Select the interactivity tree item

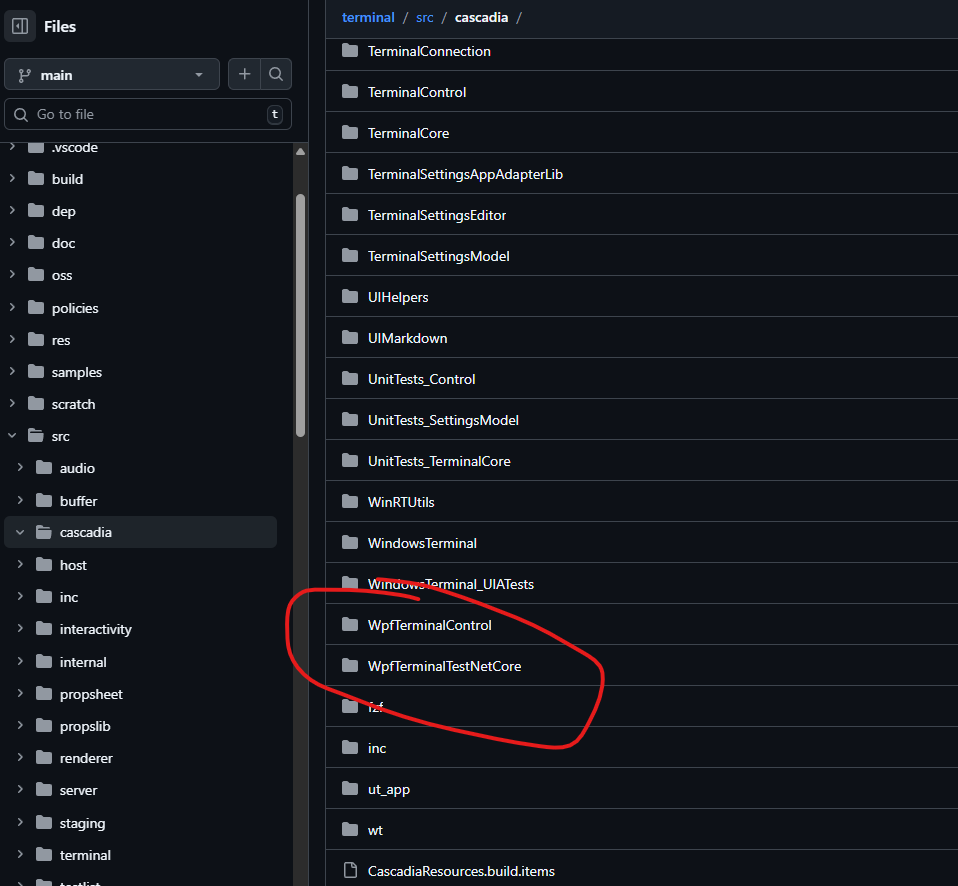95,629
